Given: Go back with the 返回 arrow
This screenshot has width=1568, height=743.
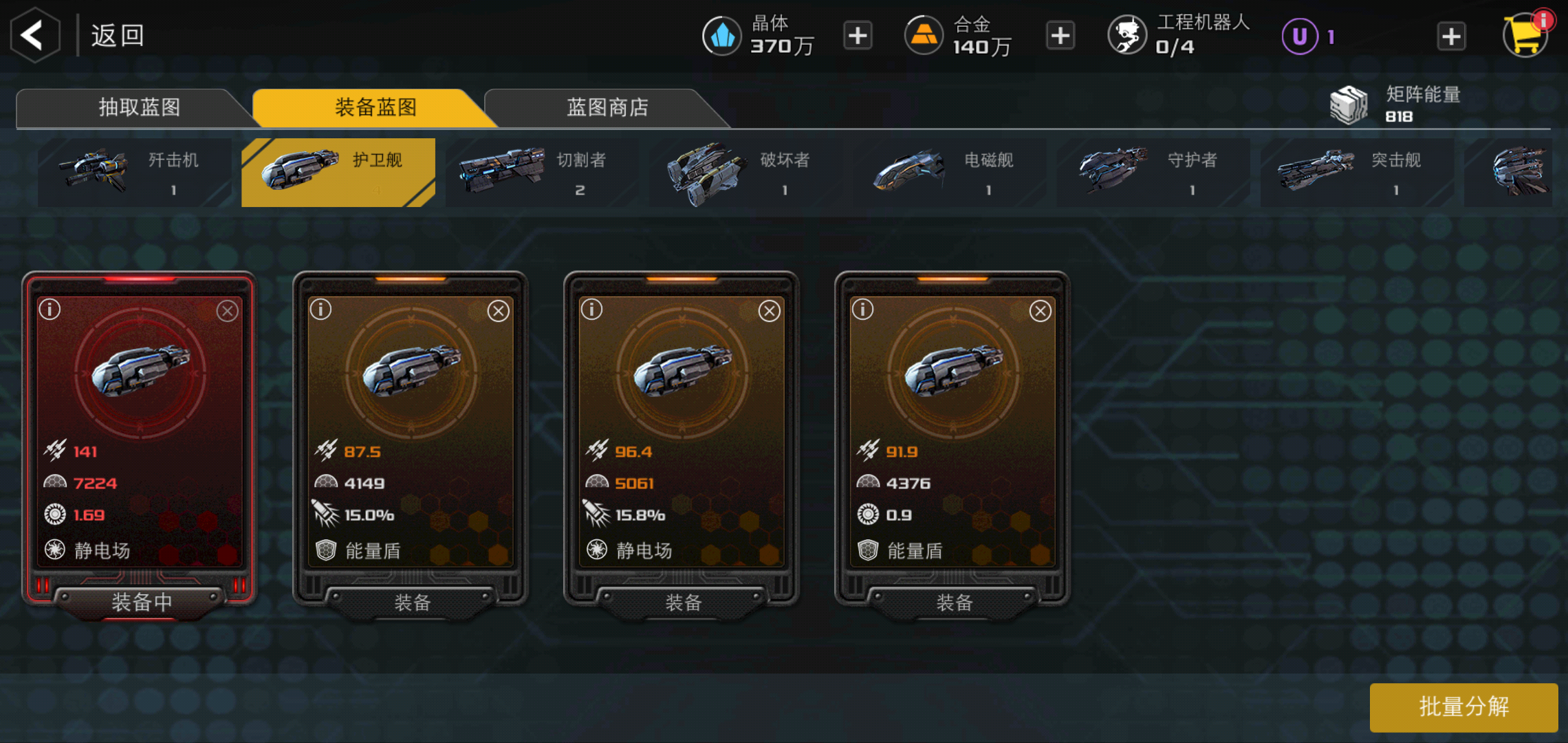Looking at the screenshot, I should (34, 35).
